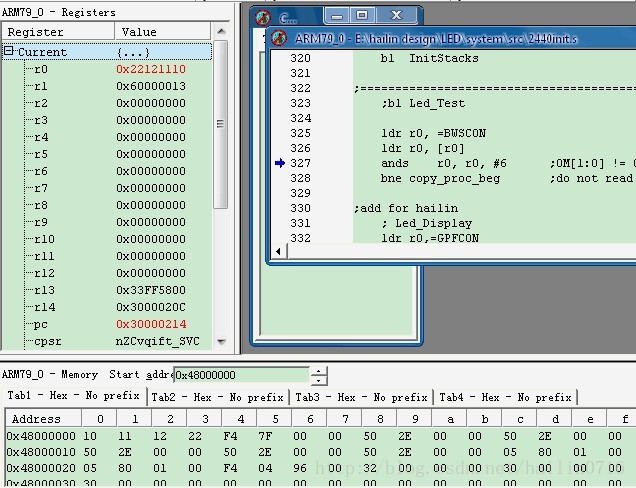The height and width of the screenshot is (488, 636).
Task: Switch to Tab2 hex memory view
Action: click(x=217, y=397)
